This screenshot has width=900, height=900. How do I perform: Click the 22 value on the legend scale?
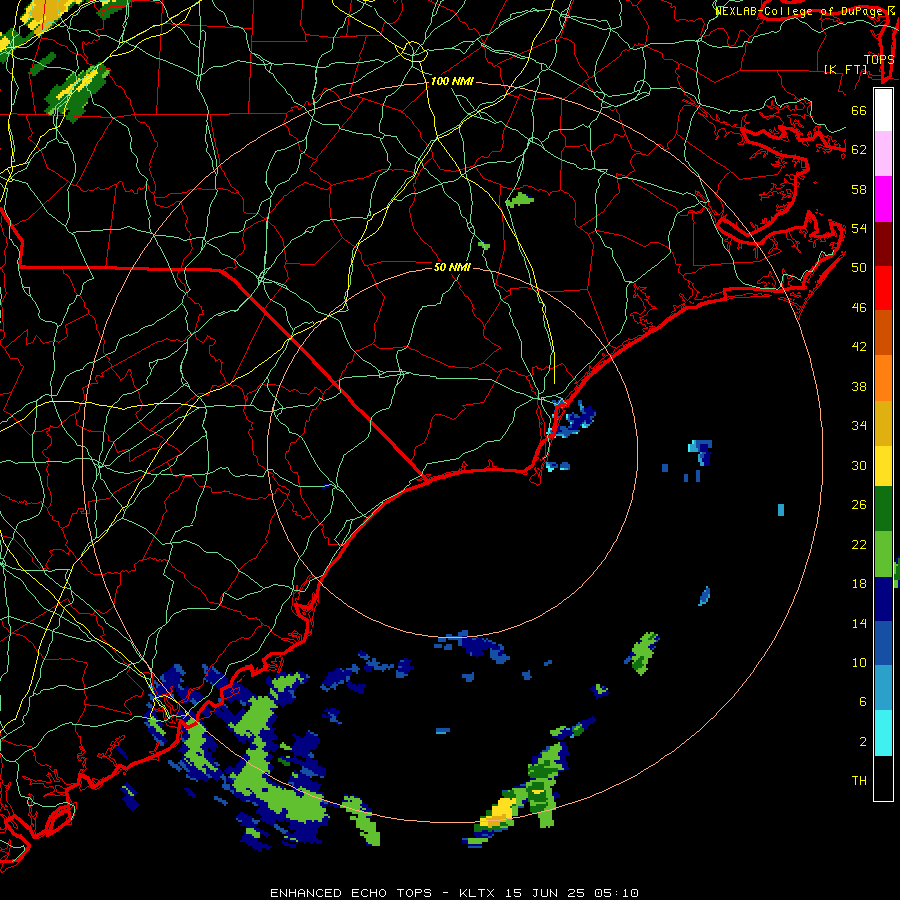[x=859, y=545]
